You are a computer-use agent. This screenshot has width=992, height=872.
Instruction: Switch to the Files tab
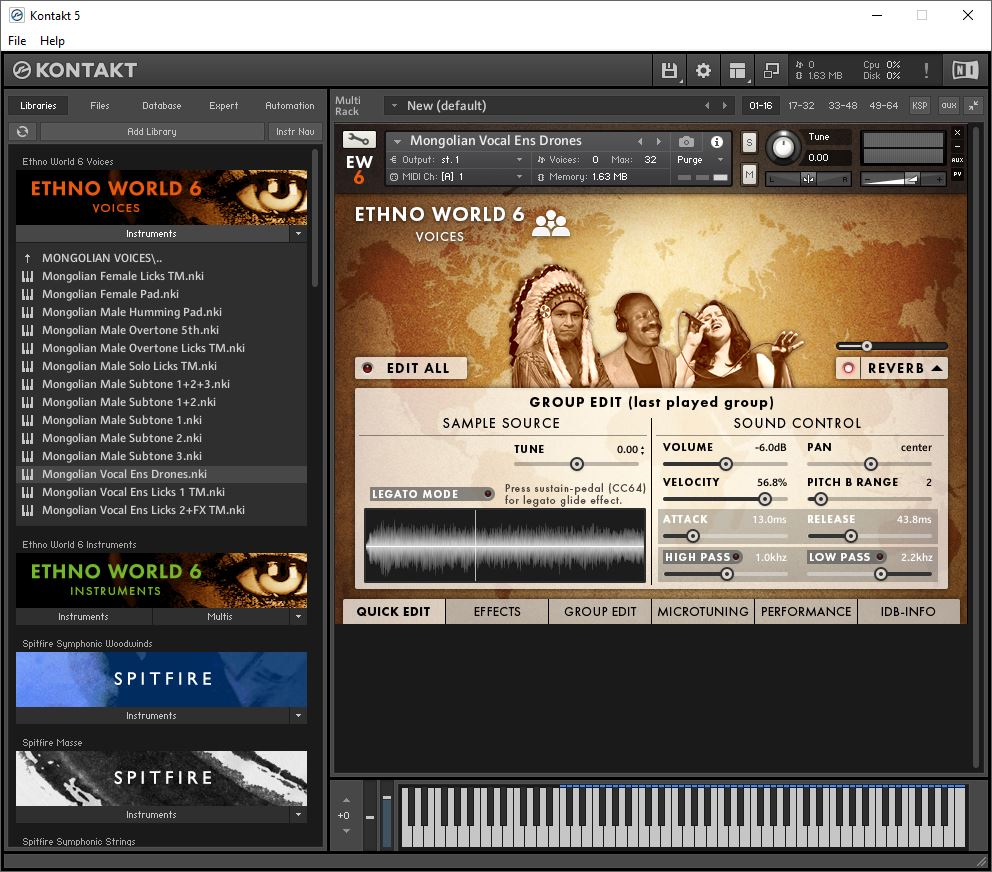(99, 106)
